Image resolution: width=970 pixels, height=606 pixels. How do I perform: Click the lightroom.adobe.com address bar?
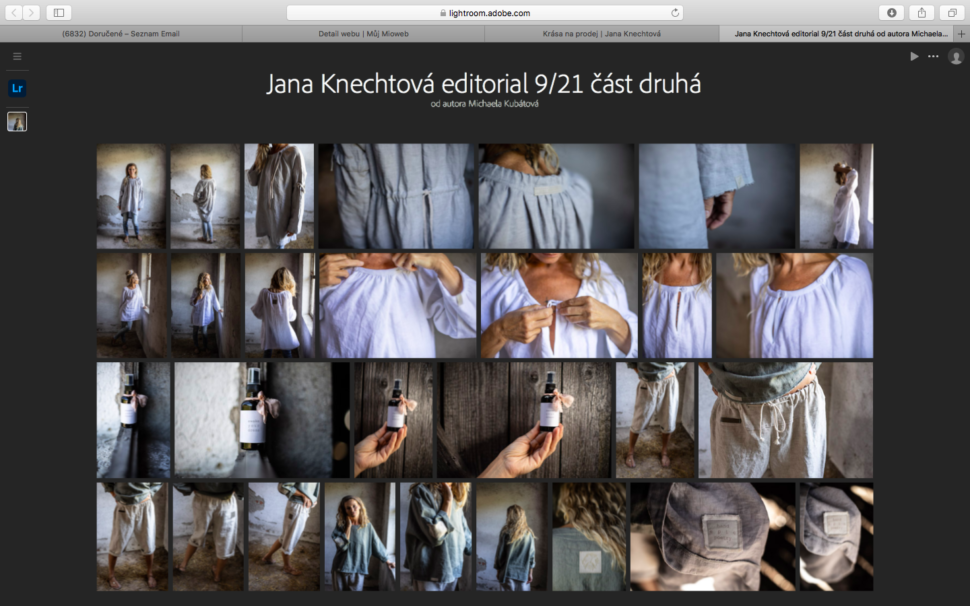pyautogui.click(x=485, y=13)
